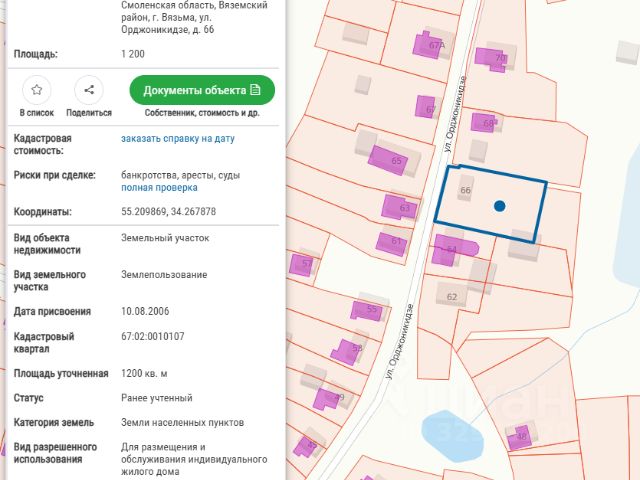Add parcel to list with star icon
This screenshot has width=640, height=480.
coord(37,90)
